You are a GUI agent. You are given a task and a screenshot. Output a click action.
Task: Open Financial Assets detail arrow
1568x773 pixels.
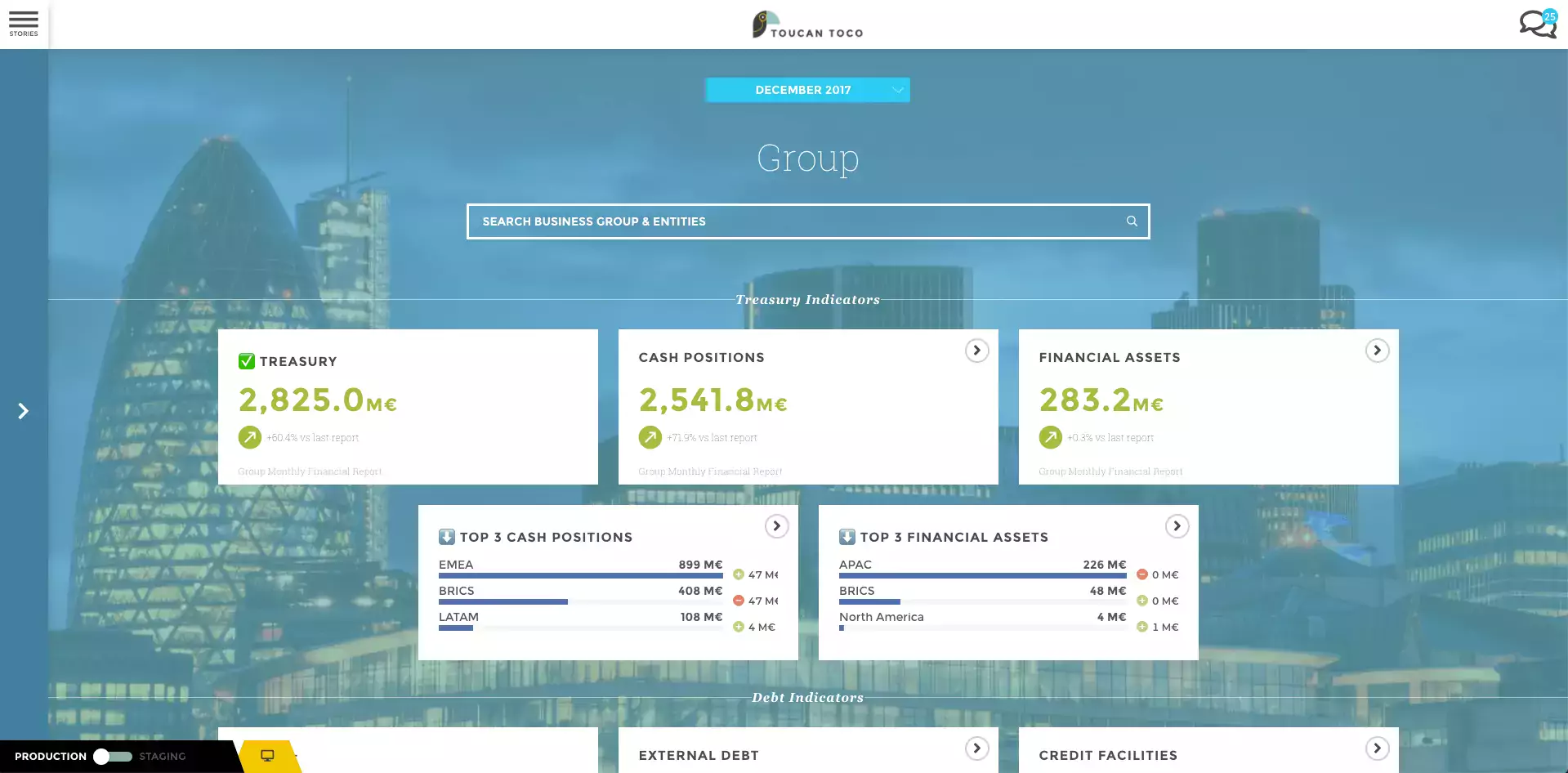click(1377, 351)
